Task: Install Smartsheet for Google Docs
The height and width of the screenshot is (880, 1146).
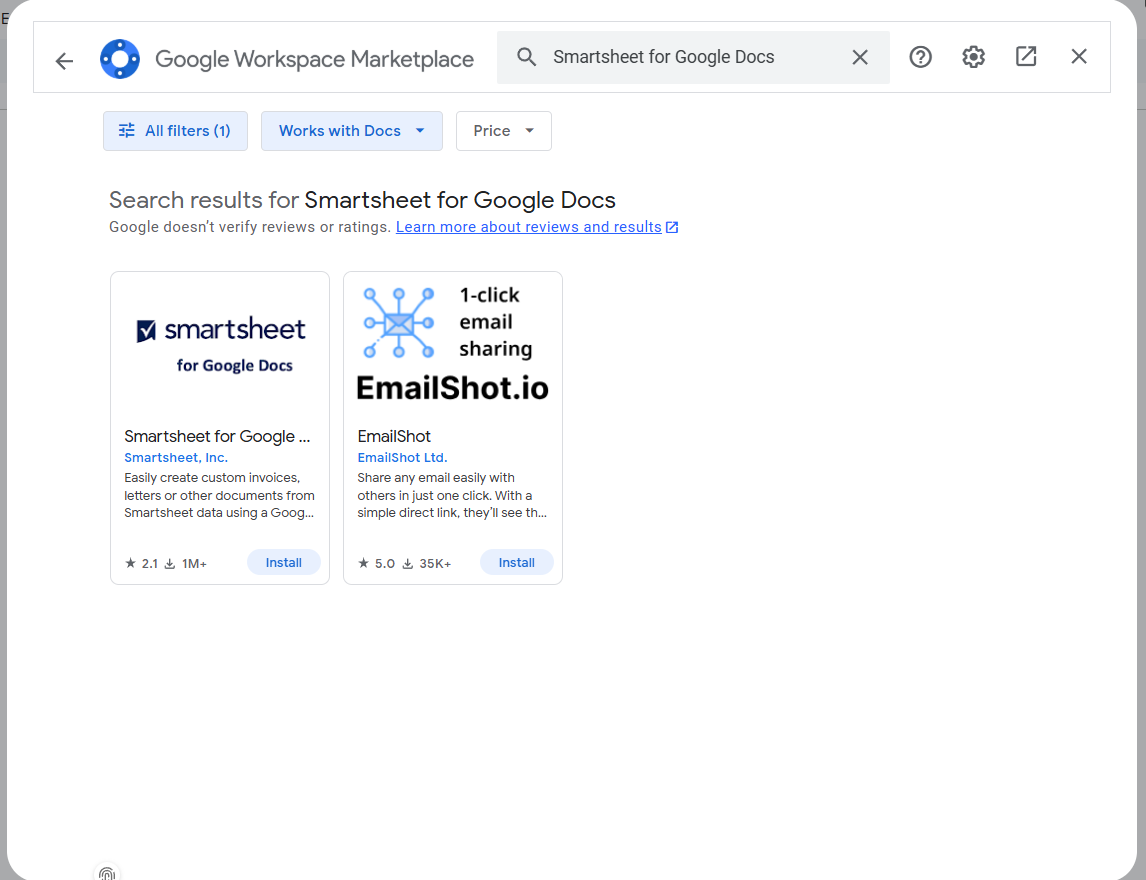Action: click(x=284, y=563)
